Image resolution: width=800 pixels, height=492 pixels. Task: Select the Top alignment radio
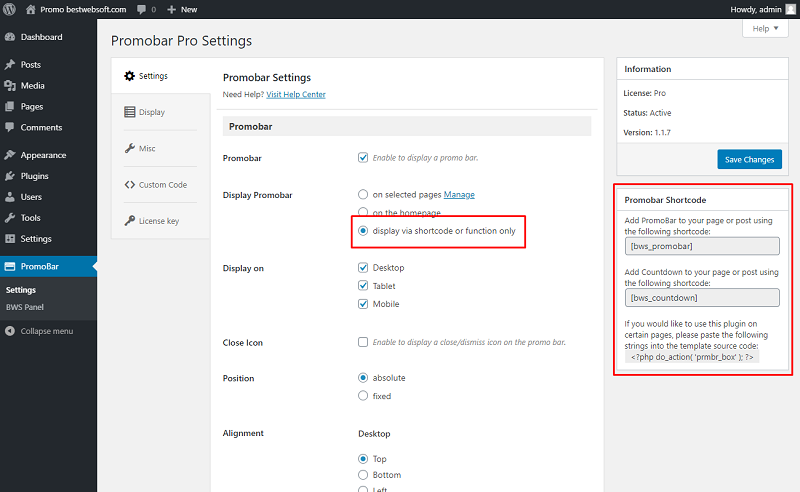[363, 458]
